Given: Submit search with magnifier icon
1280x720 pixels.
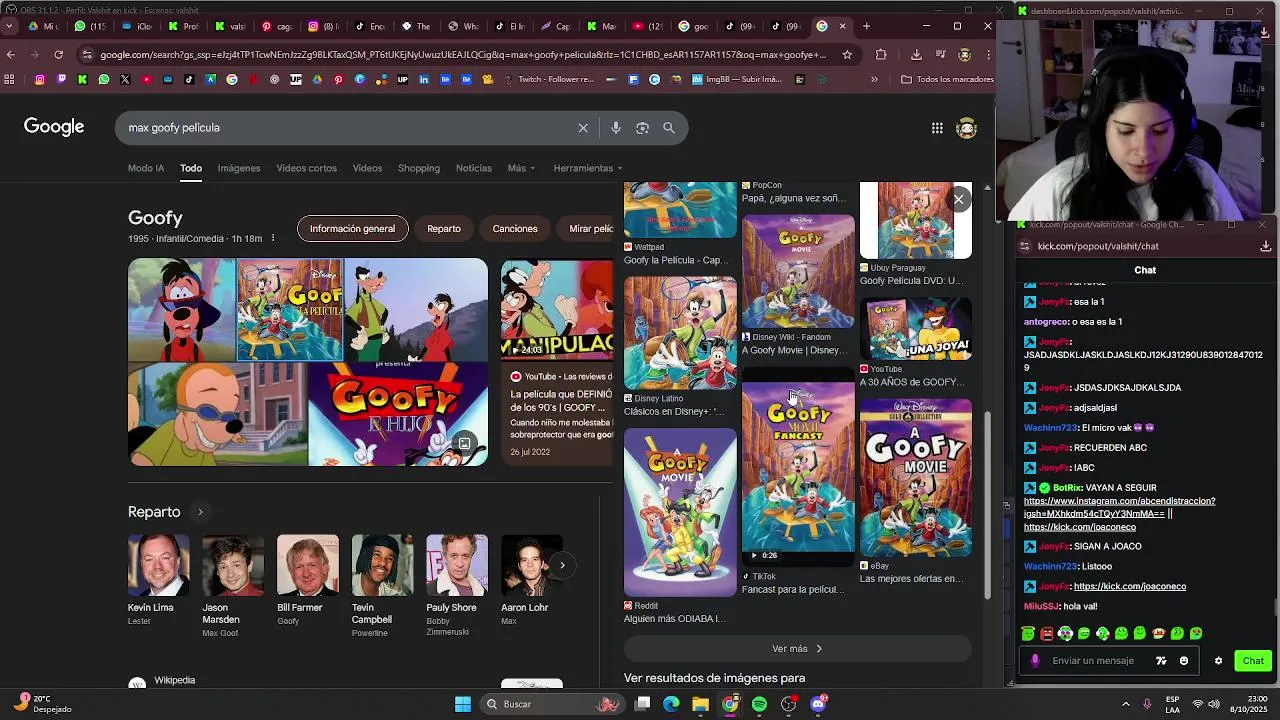Looking at the screenshot, I should (669, 128).
